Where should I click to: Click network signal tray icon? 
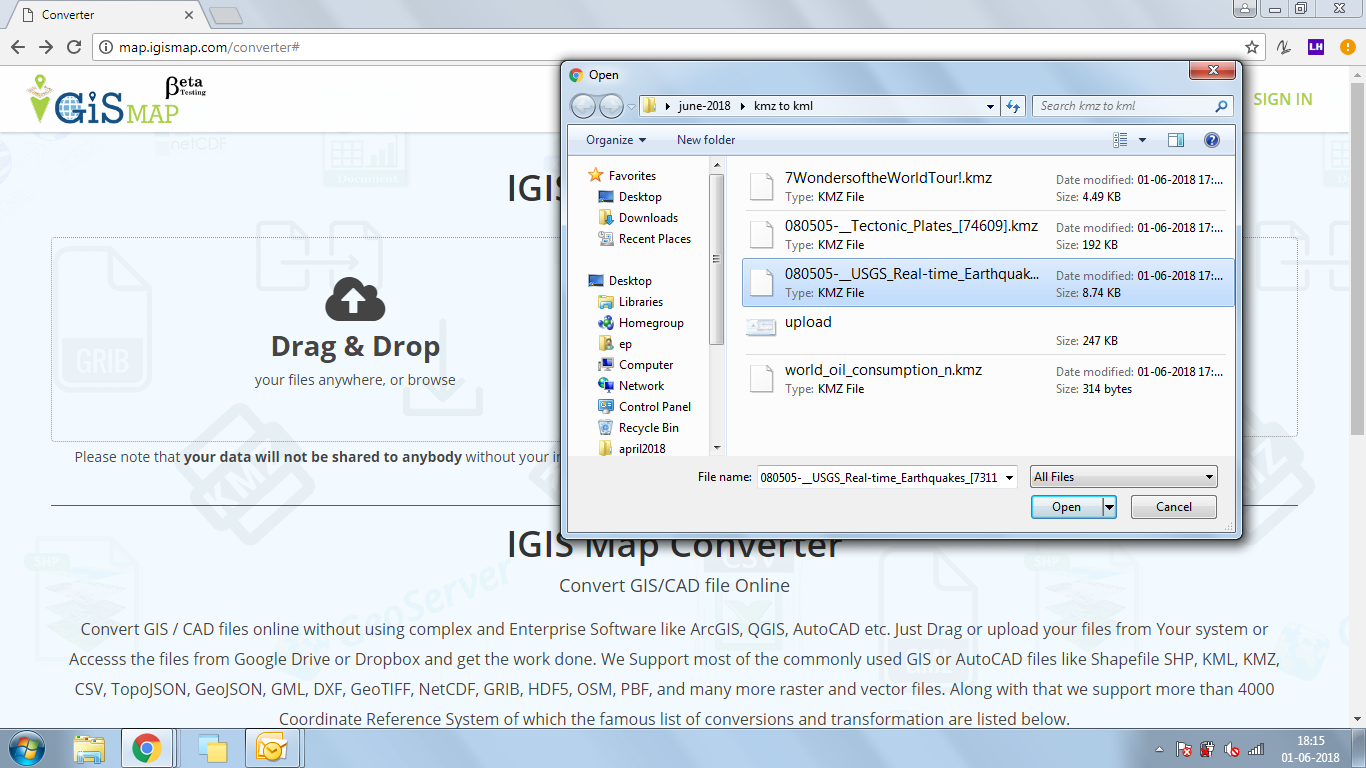tap(1257, 749)
